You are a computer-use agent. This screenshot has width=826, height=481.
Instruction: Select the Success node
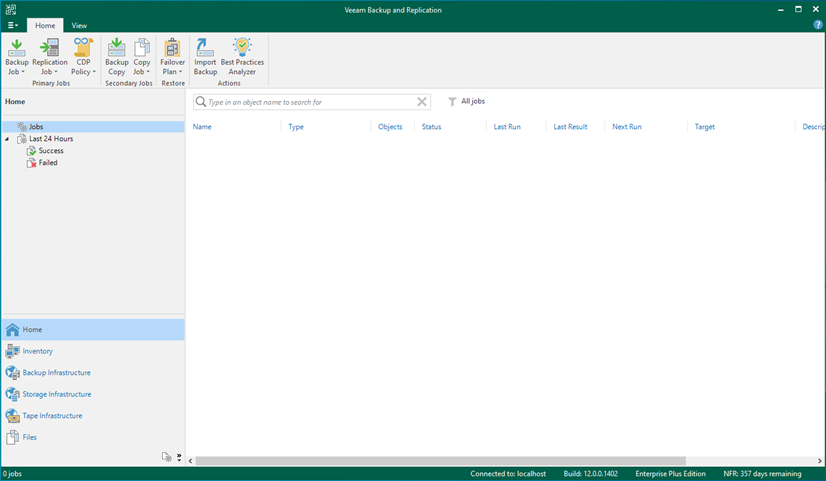click(x=51, y=151)
